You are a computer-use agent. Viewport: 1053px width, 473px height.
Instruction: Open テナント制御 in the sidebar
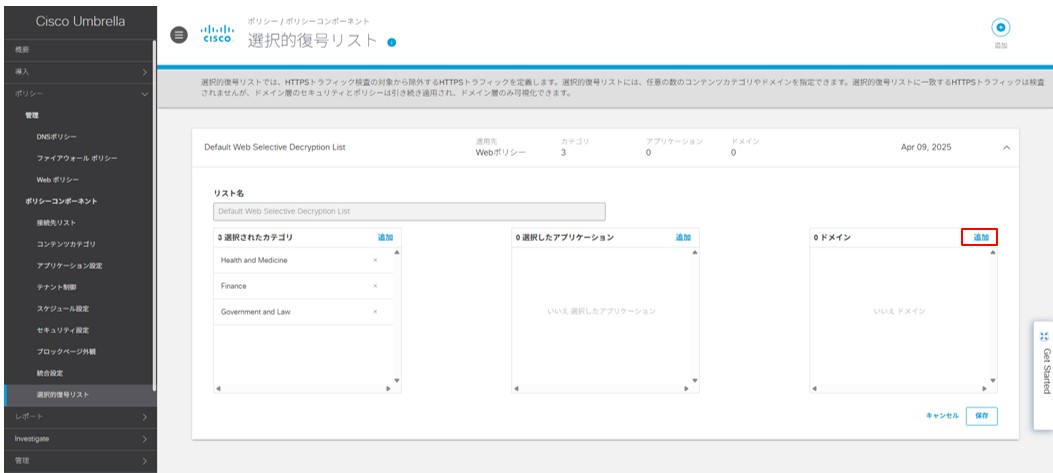click(x=56, y=287)
